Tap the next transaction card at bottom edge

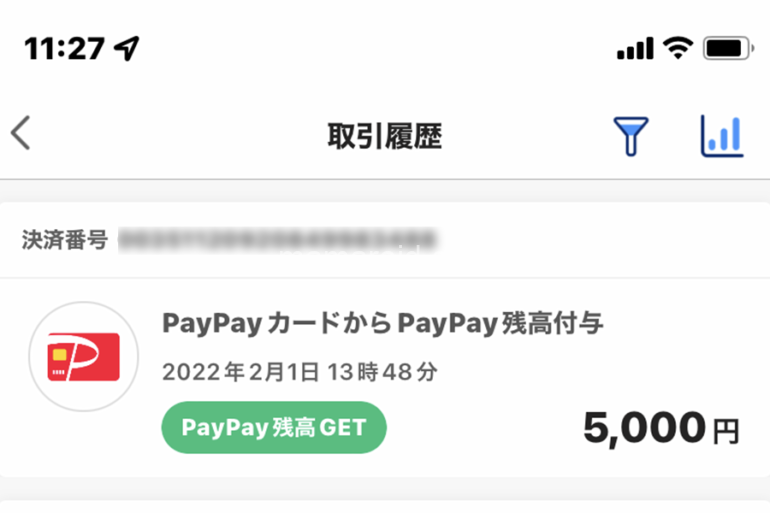coord(385,507)
